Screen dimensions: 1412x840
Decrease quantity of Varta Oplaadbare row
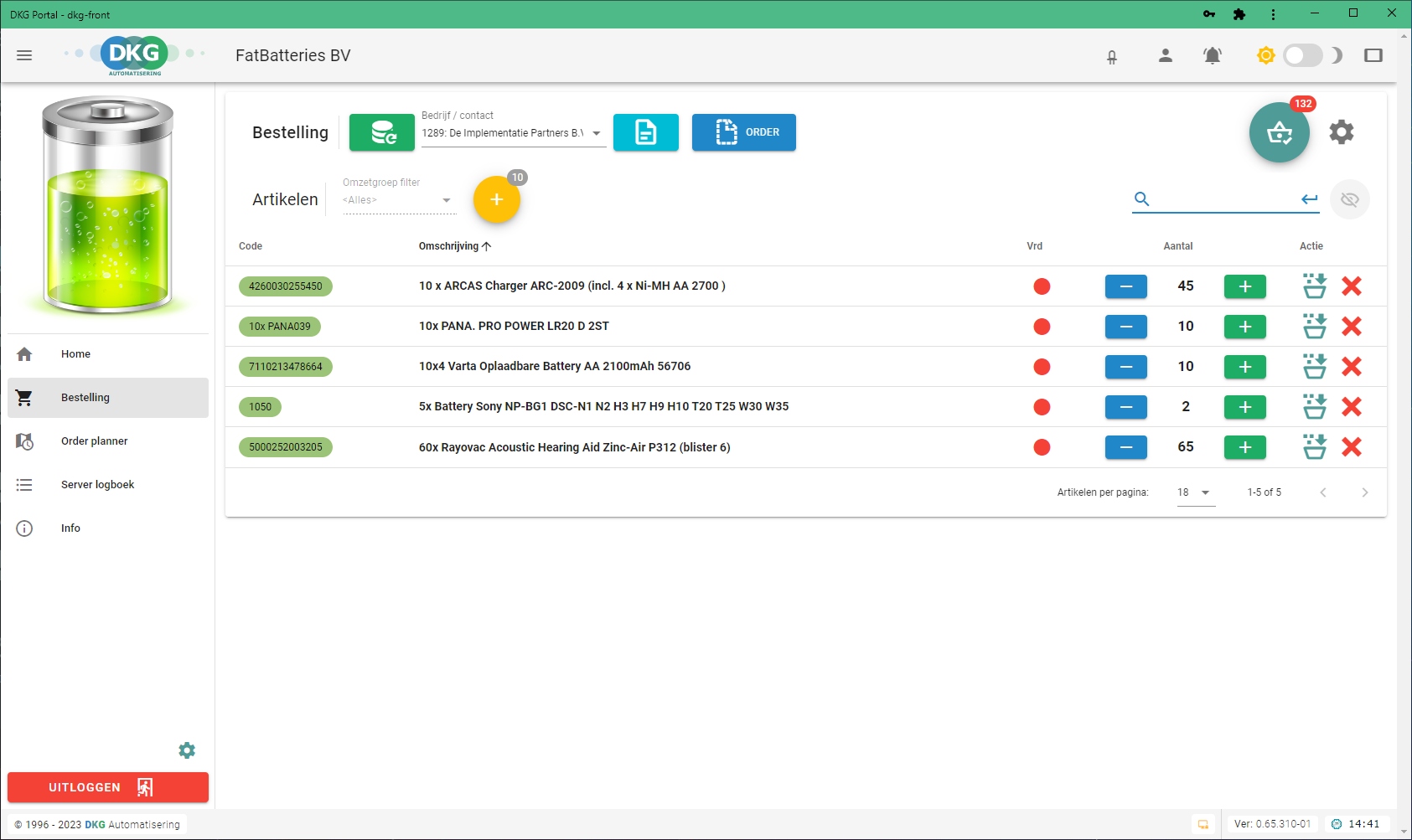tap(1126, 367)
